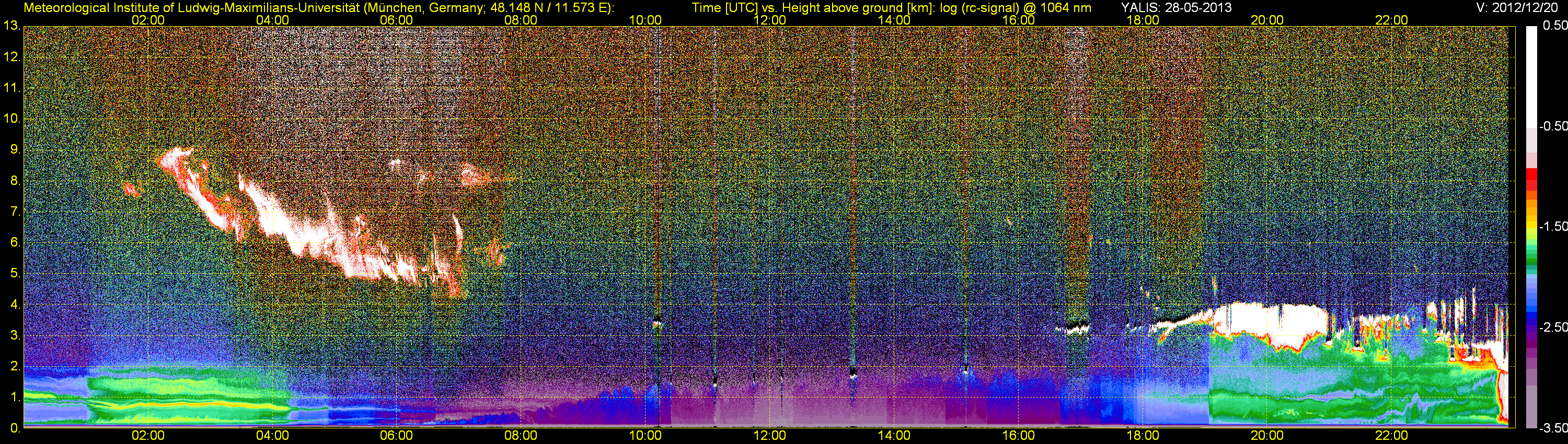Click the height axis label 6

tap(15, 242)
